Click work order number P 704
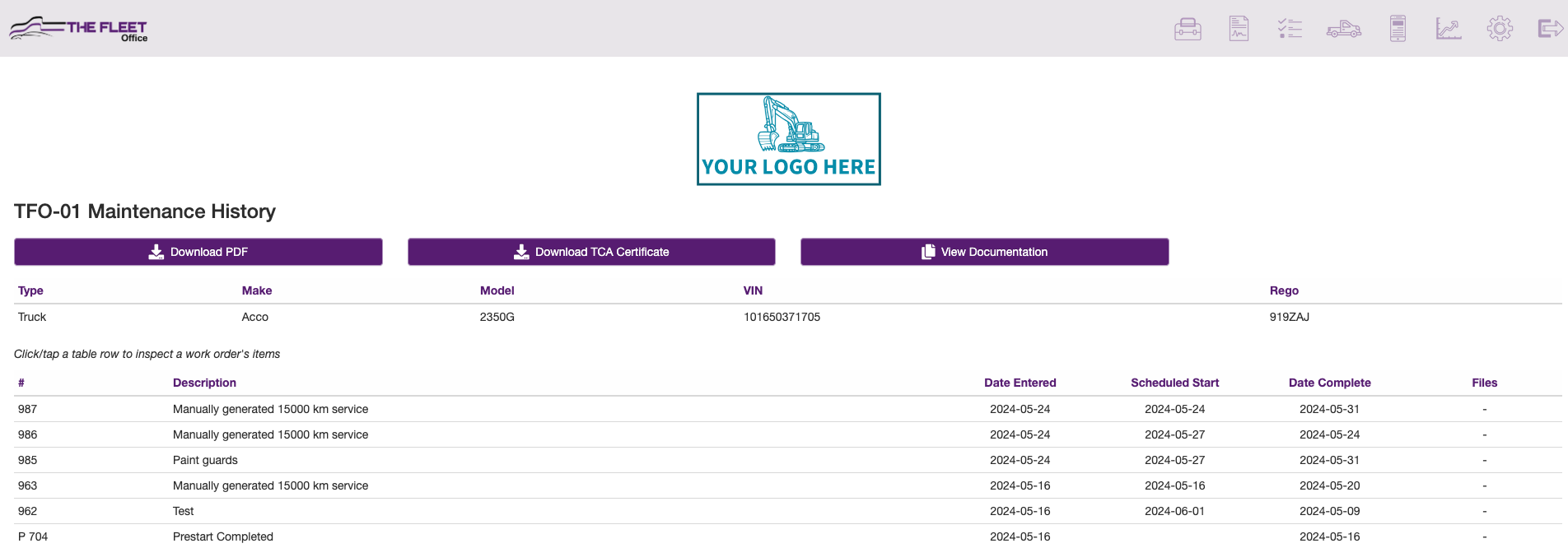The height and width of the screenshot is (548, 1568). pos(33,536)
